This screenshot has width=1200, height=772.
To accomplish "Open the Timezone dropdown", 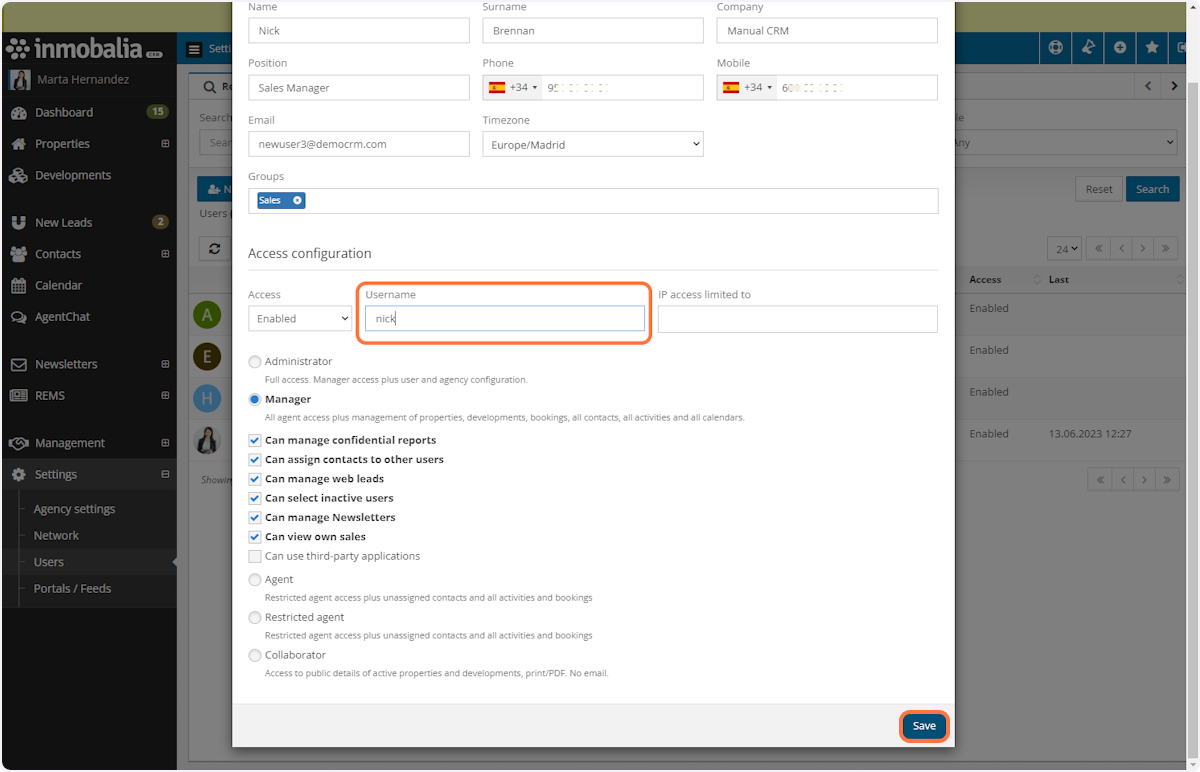I will (x=592, y=143).
